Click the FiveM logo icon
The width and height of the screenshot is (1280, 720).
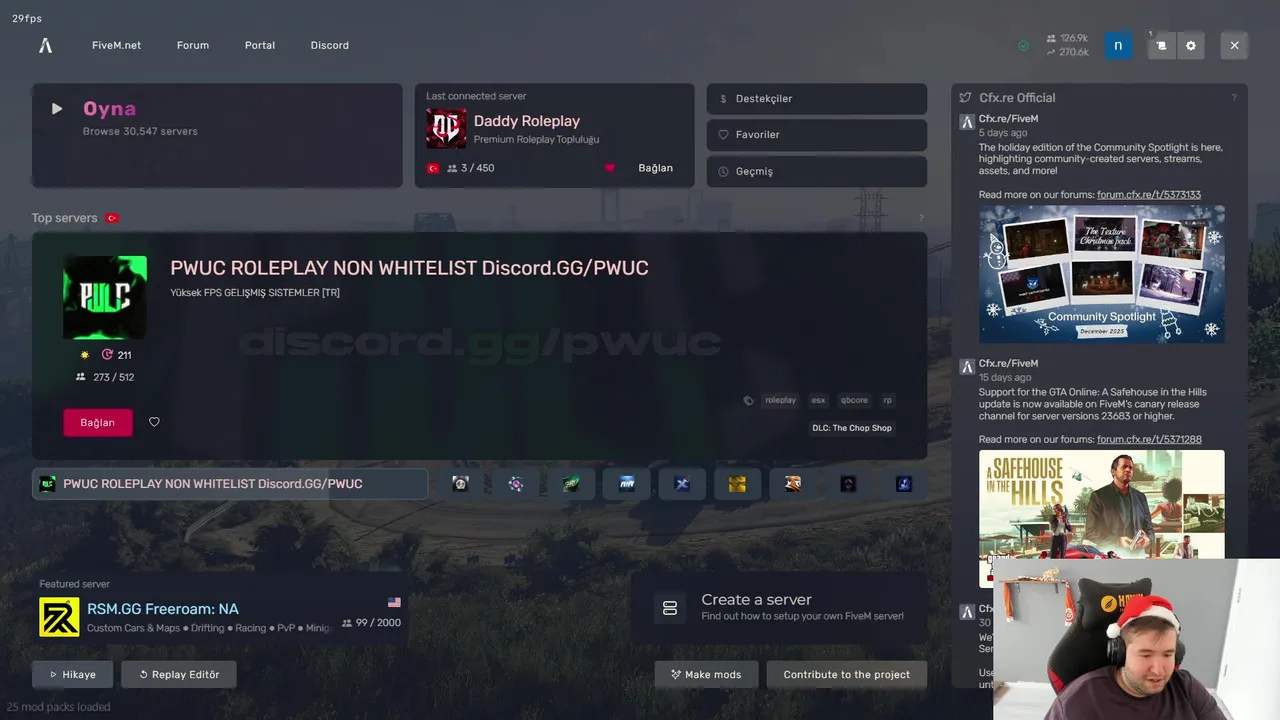pos(45,45)
